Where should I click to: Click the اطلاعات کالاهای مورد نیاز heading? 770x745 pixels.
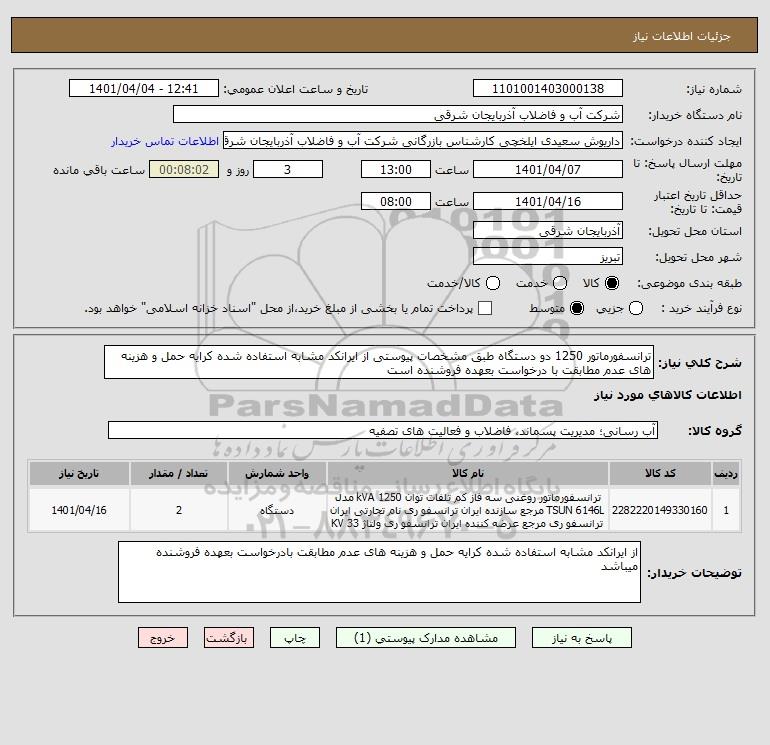(x=667, y=395)
